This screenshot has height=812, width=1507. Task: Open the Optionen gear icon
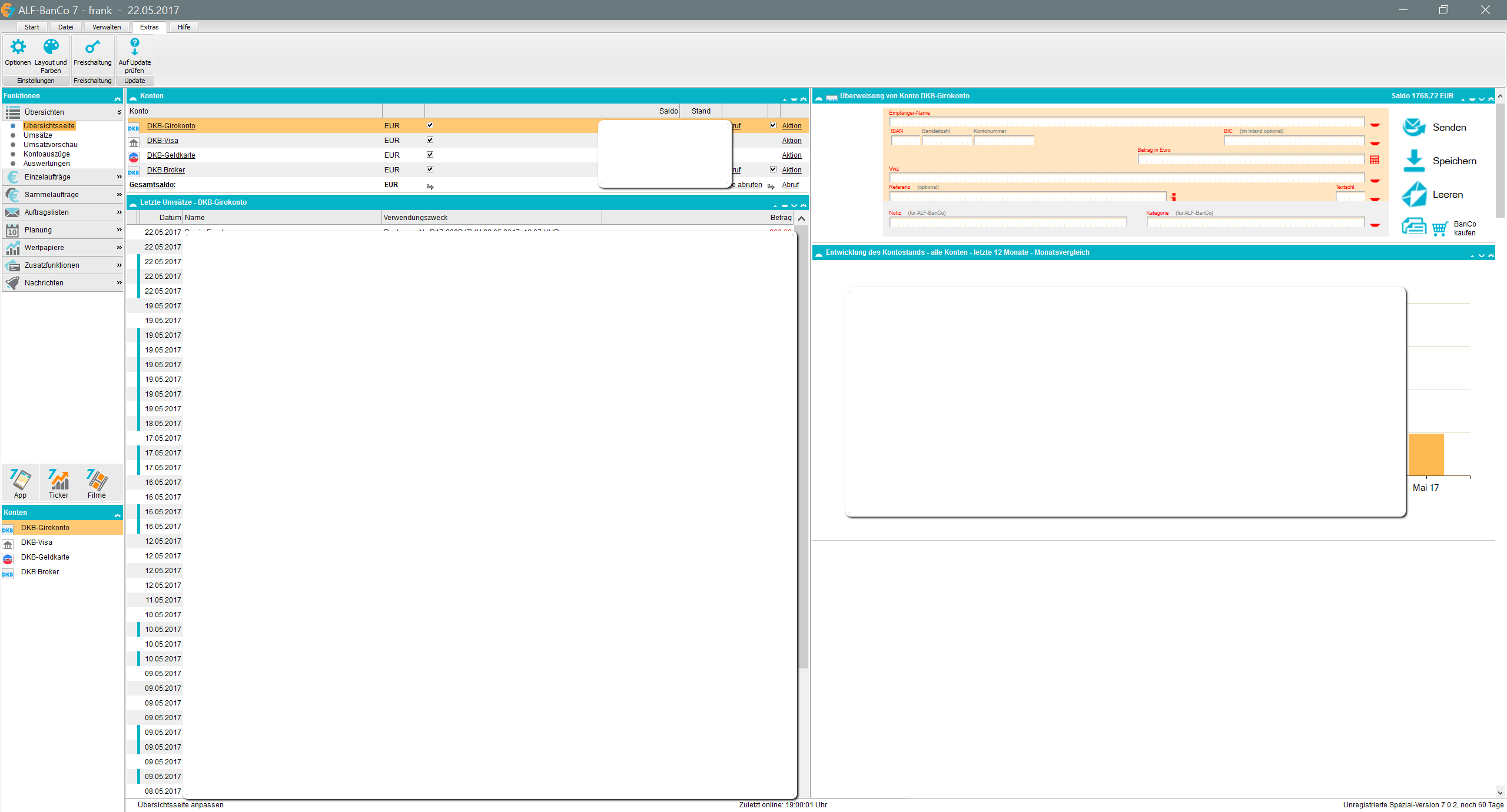pyautogui.click(x=18, y=48)
